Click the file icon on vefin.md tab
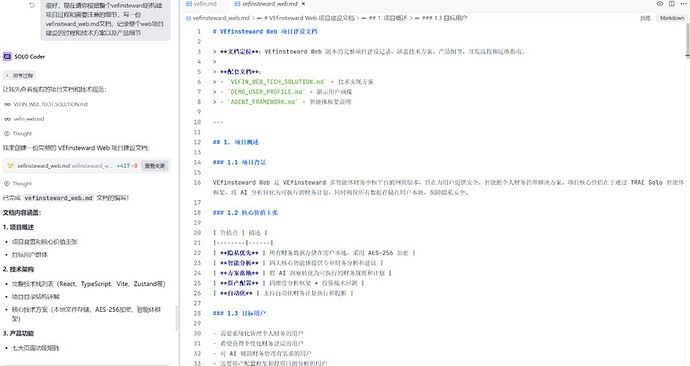Screen dimensions: 690x366 coord(189,4)
